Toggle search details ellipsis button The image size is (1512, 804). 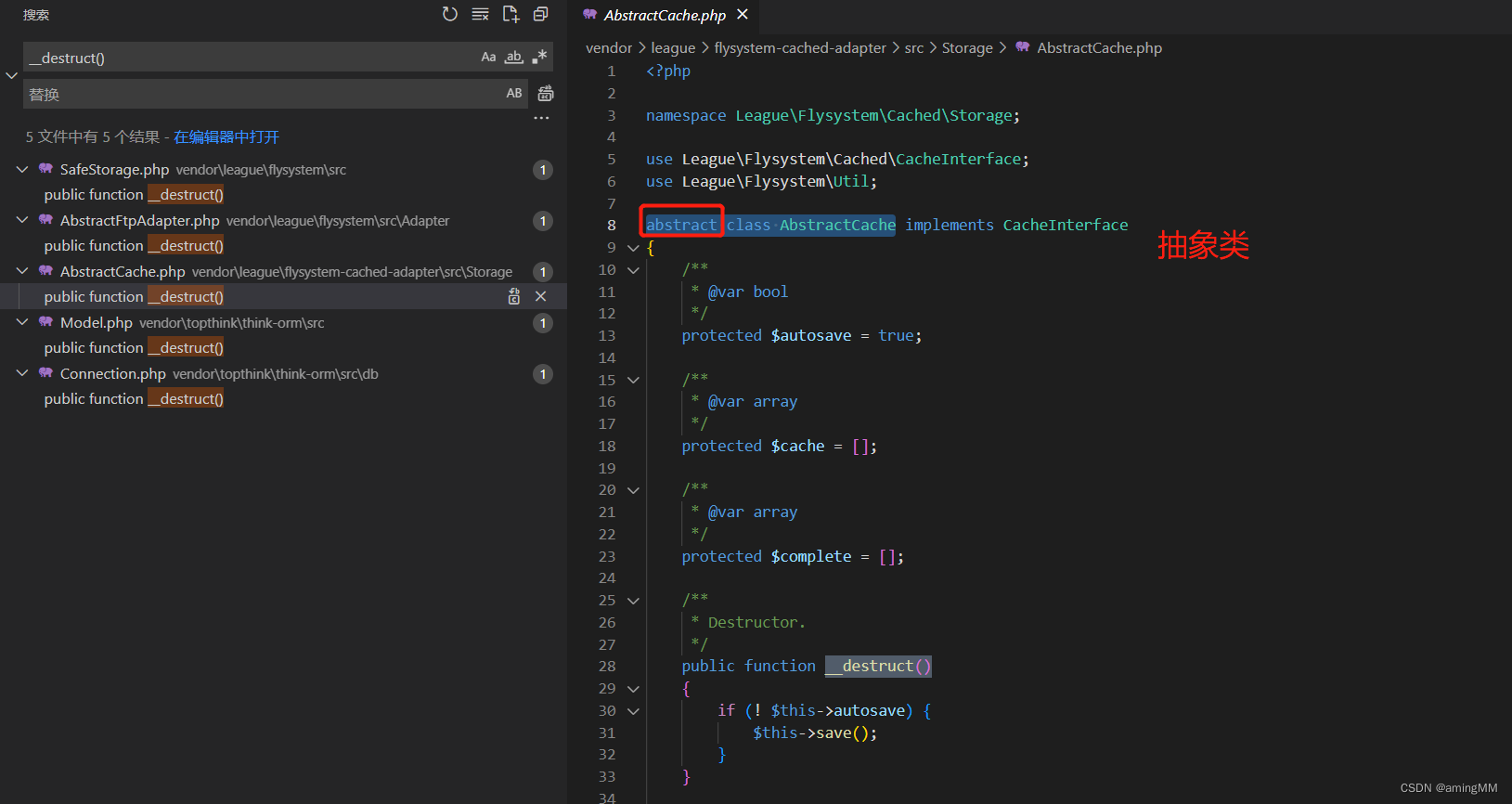tap(542, 118)
